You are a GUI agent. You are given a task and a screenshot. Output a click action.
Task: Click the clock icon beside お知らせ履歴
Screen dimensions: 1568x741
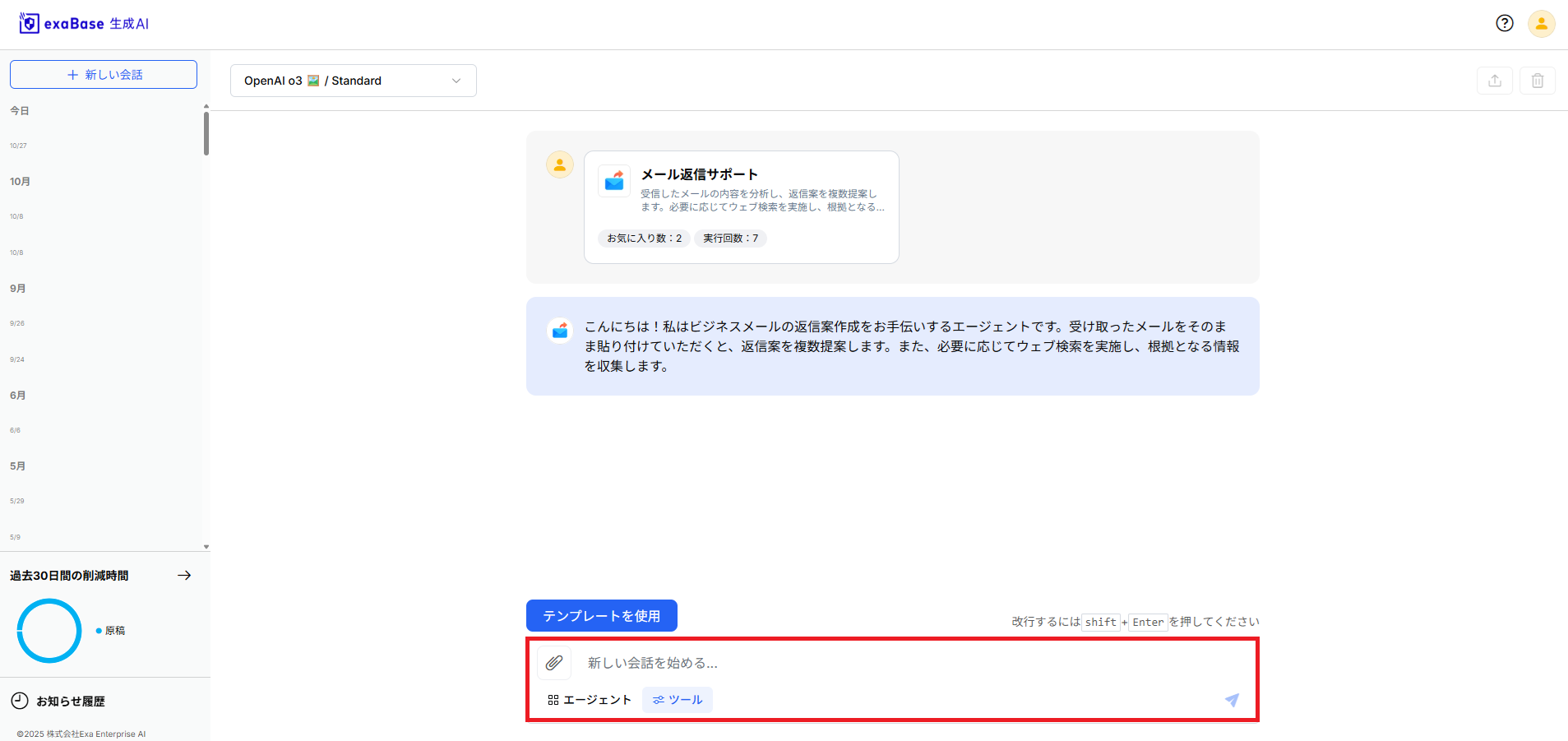click(x=20, y=701)
